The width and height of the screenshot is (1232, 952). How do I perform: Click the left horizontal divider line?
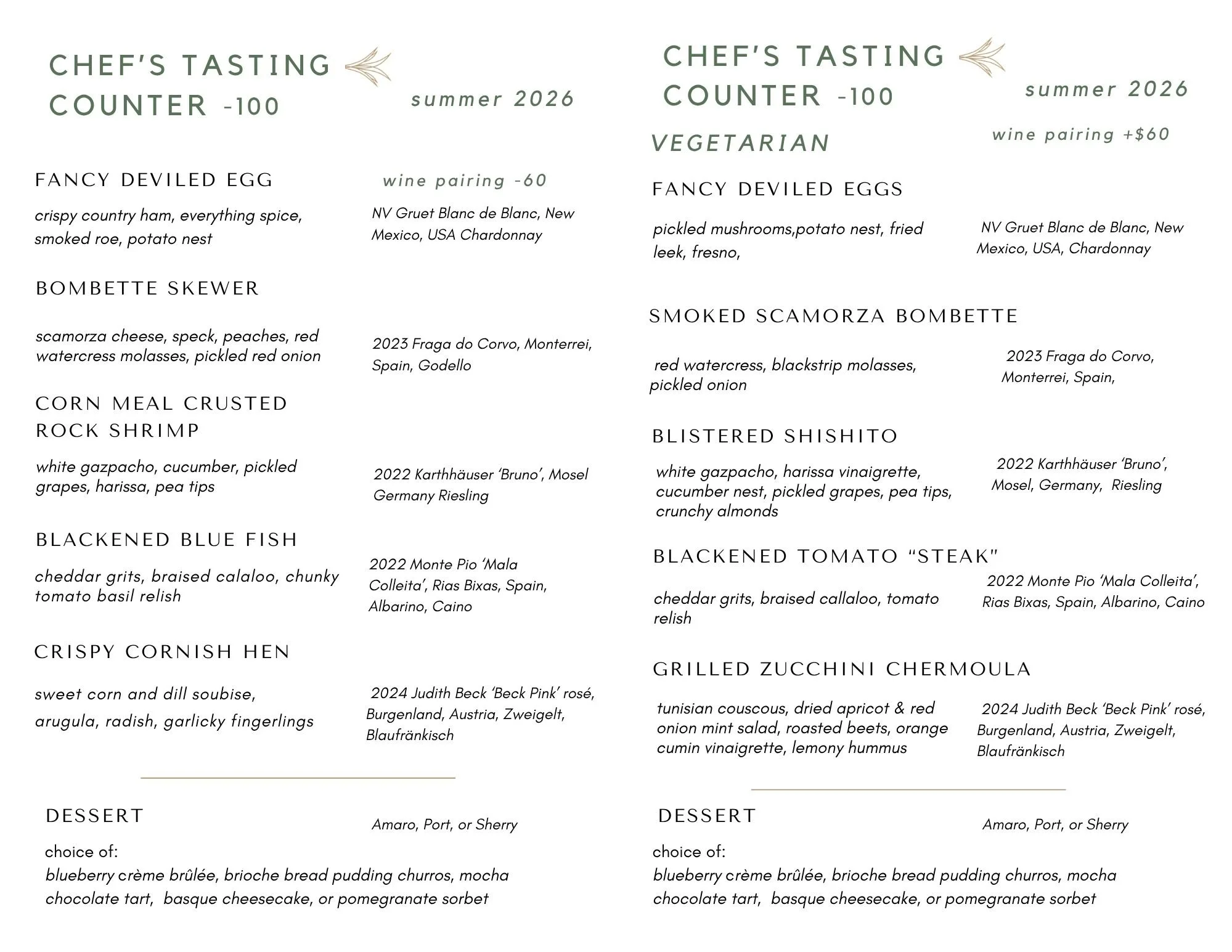point(298,778)
